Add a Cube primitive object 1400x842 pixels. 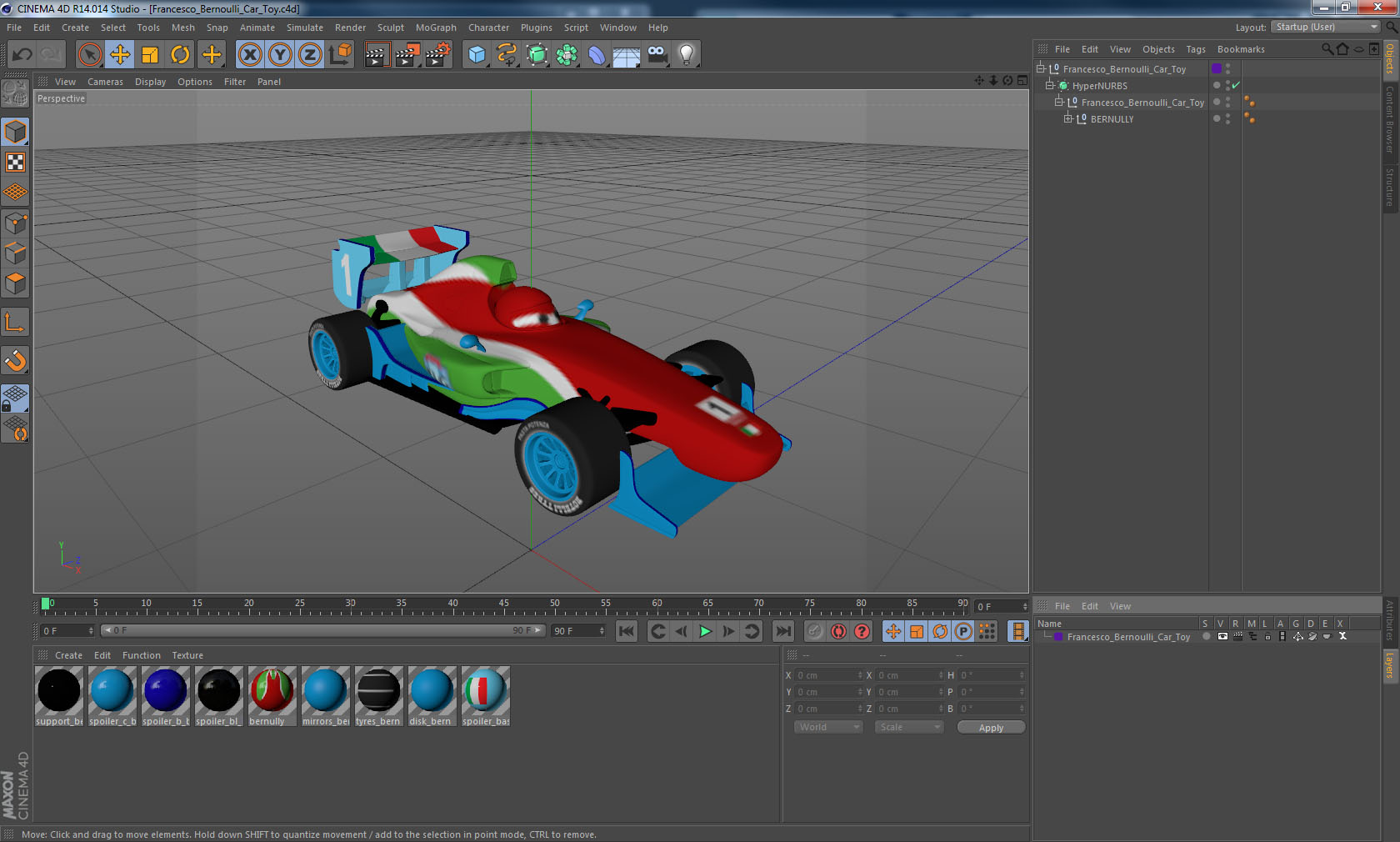coord(477,55)
